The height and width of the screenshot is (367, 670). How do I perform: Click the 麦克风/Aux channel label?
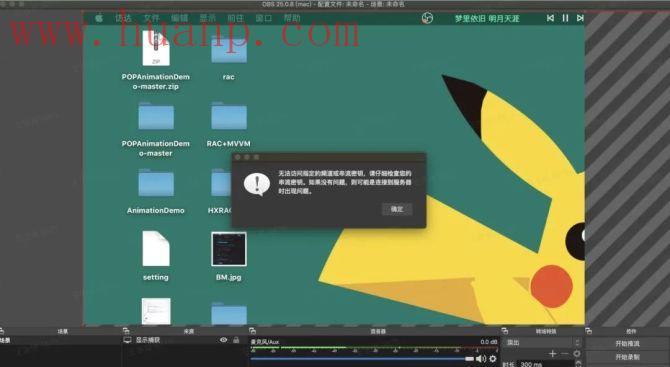coord(265,342)
